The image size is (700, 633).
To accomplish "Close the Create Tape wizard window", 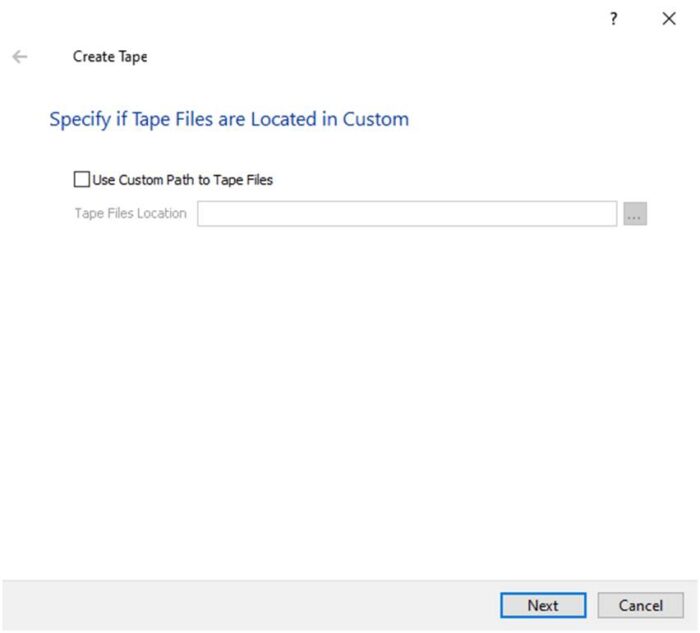I will click(669, 19).
